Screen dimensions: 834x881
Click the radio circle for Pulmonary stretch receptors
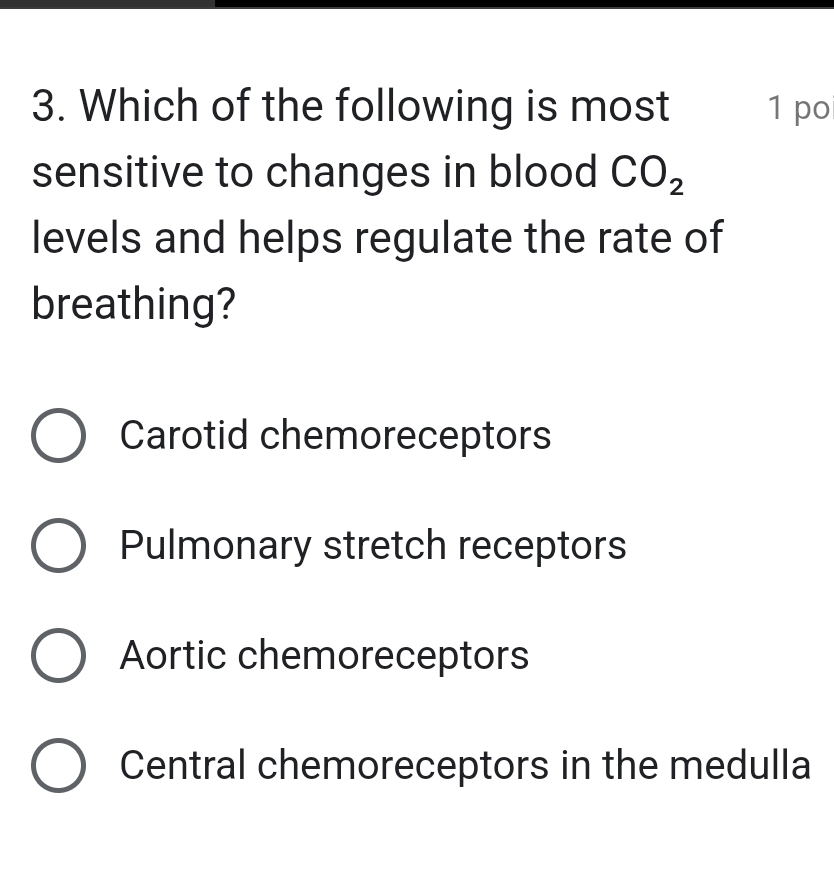58,545
